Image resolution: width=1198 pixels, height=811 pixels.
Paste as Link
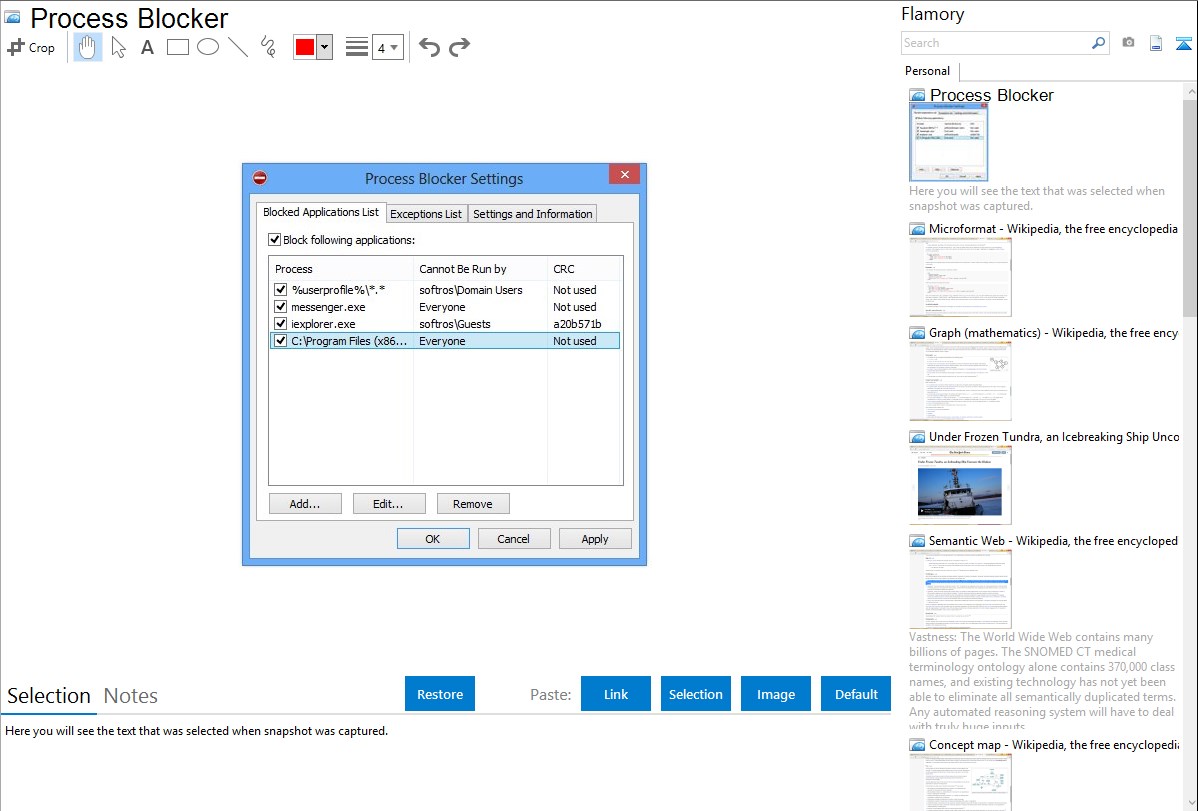pyautogui.click(x=616, y=694)
